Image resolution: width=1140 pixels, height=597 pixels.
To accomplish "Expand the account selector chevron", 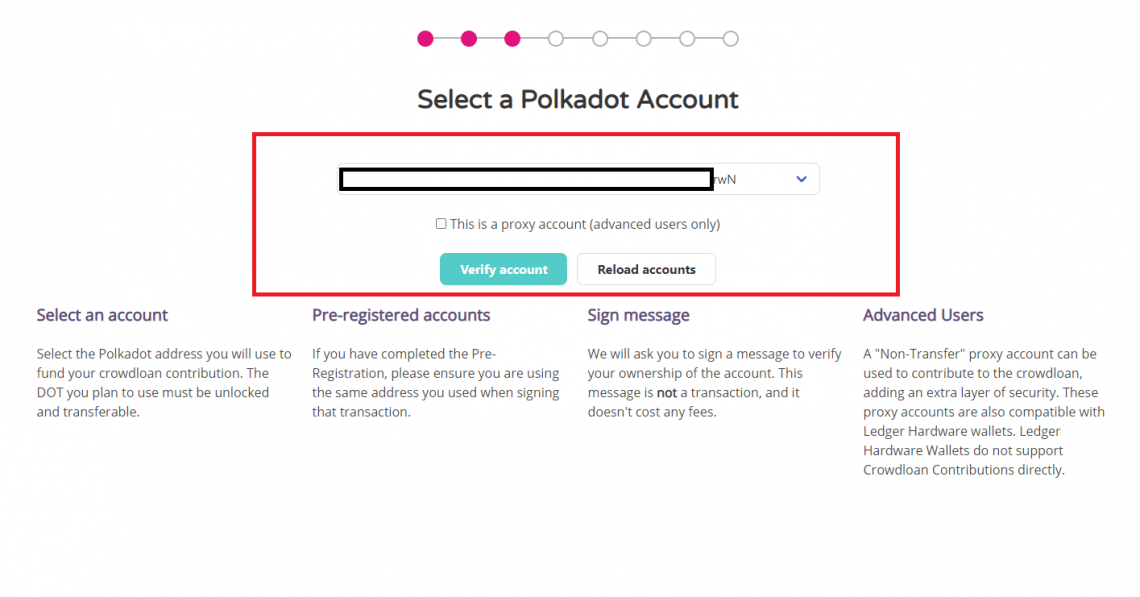I will tap(800, 178).
